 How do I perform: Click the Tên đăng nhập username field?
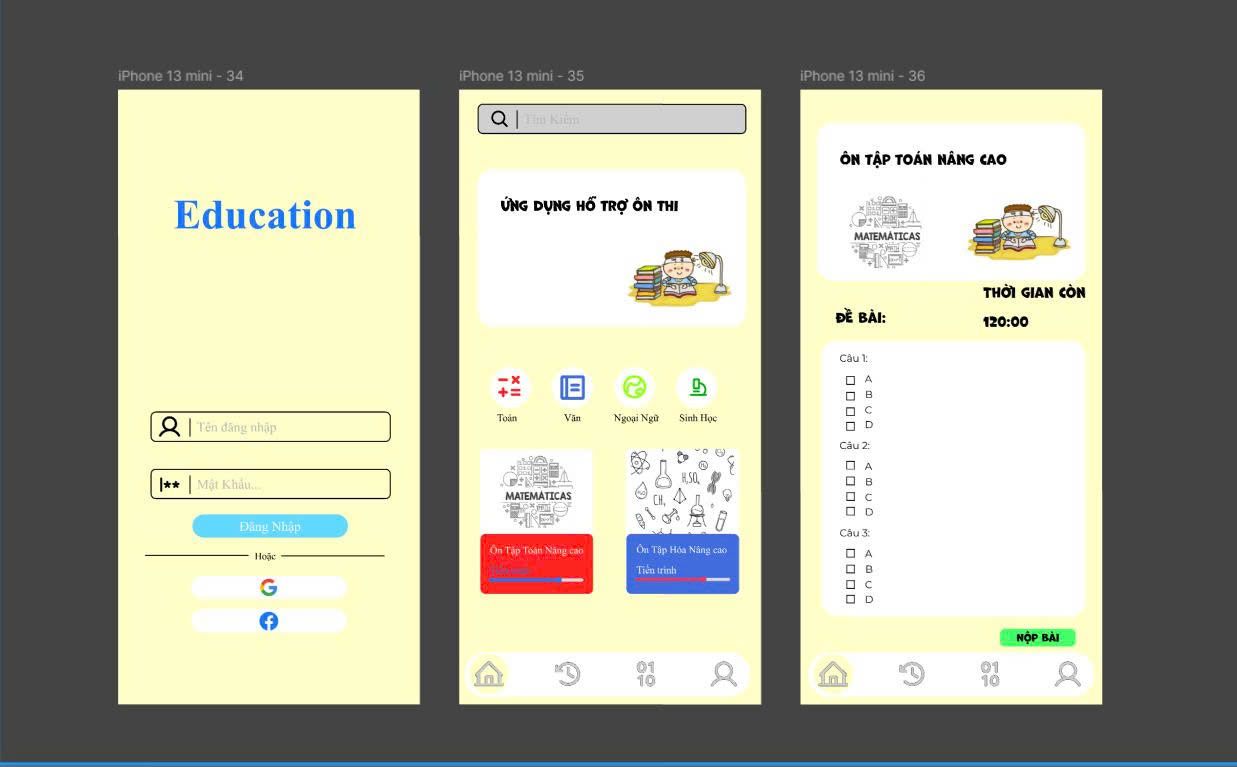270,427
